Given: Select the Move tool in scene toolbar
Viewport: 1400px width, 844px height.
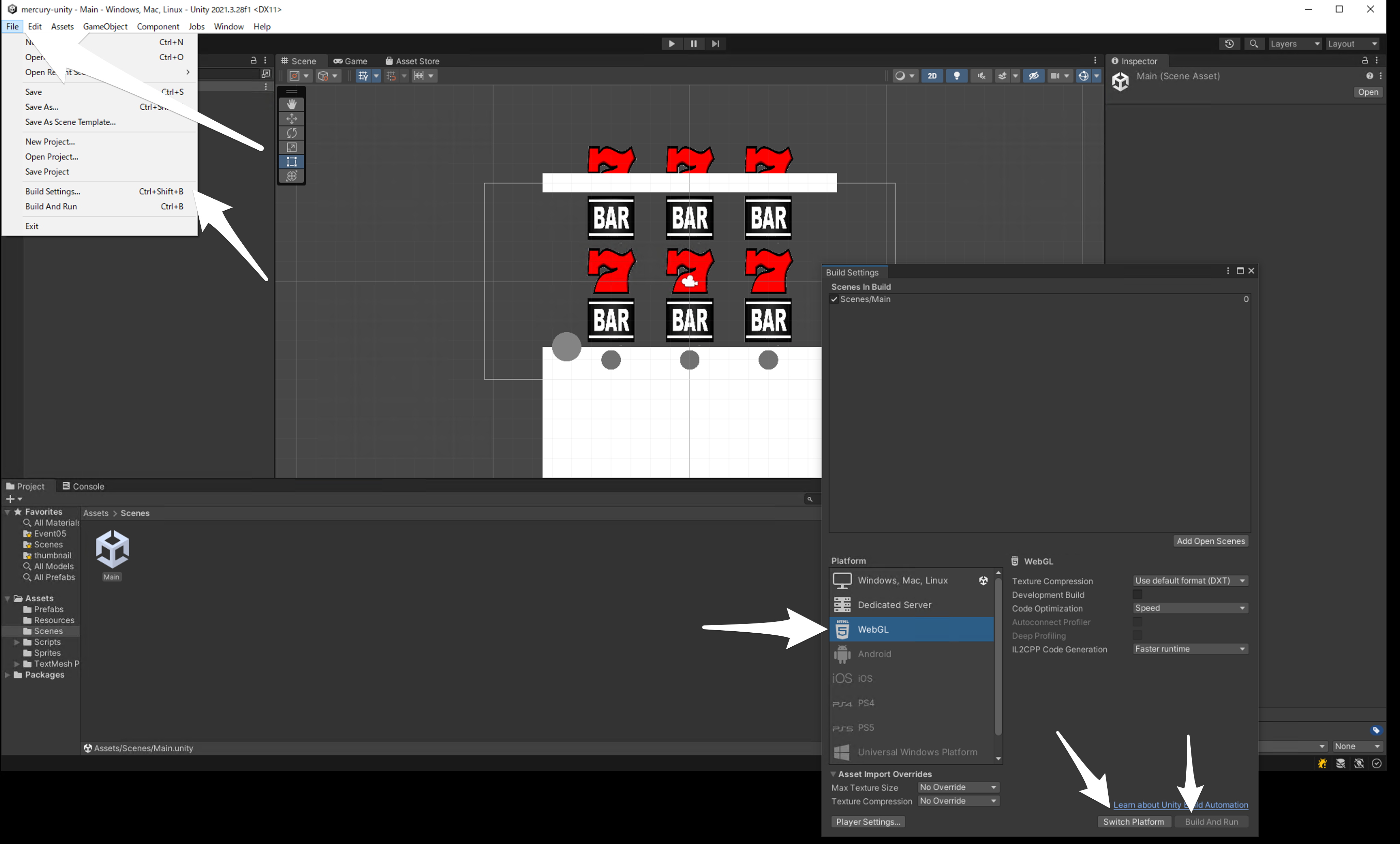Looking at the screenshot, I should tap(291, 118).
